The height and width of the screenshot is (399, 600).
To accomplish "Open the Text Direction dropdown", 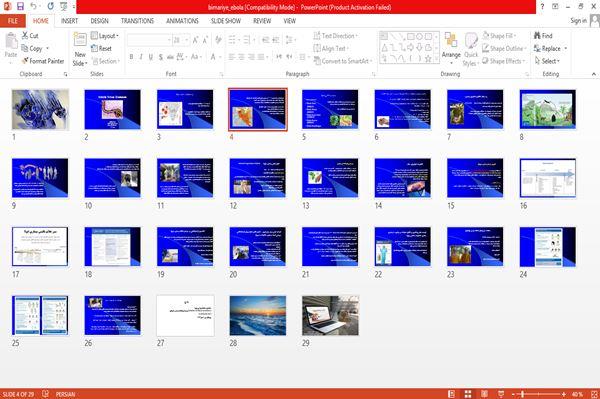I will (336, 36).
